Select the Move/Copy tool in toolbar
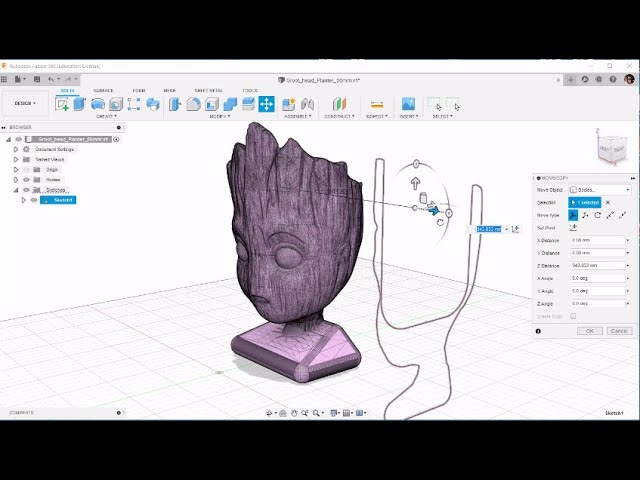 [x=267, y=104]
